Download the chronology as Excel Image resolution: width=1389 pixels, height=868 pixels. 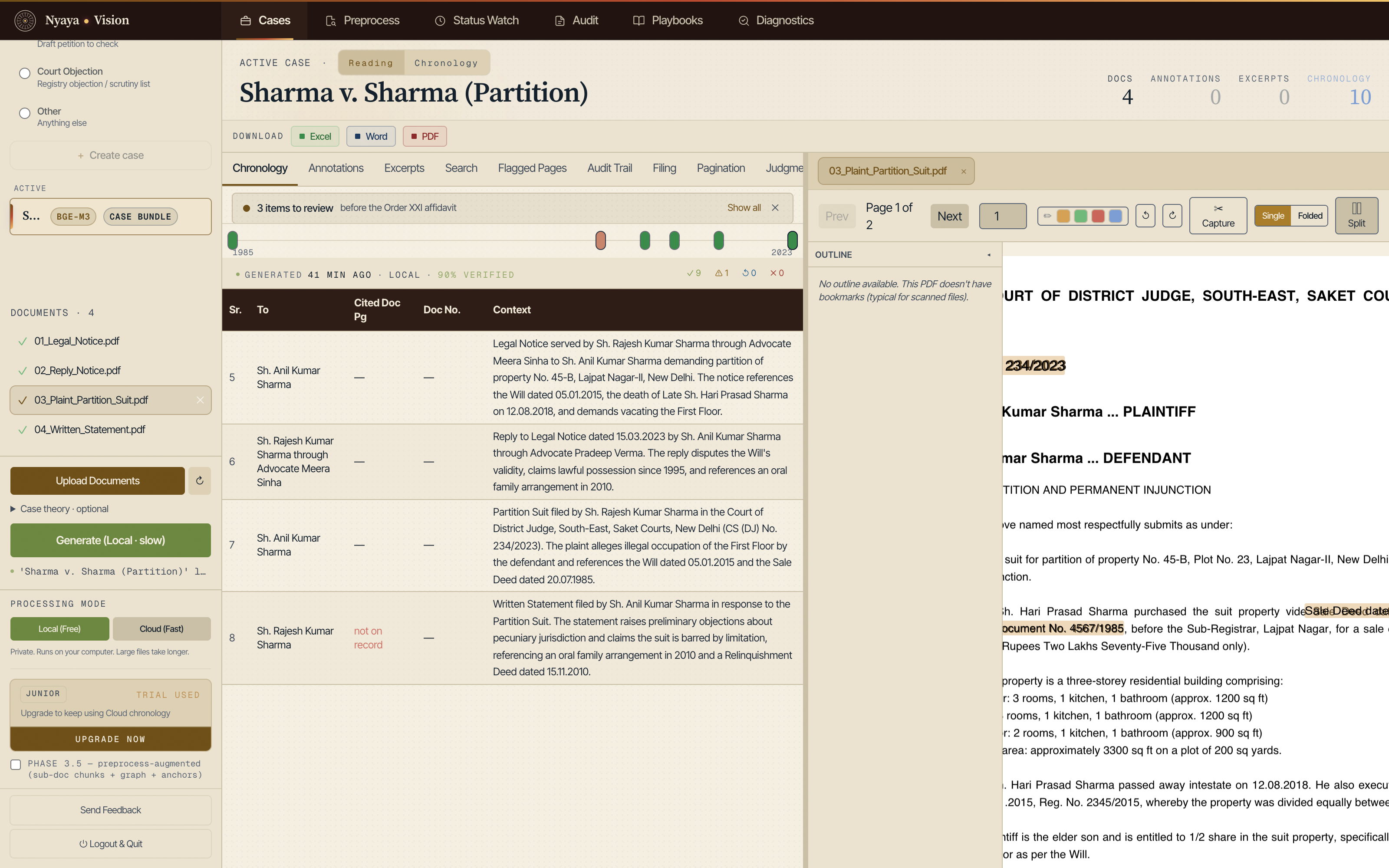pos(315,136)
